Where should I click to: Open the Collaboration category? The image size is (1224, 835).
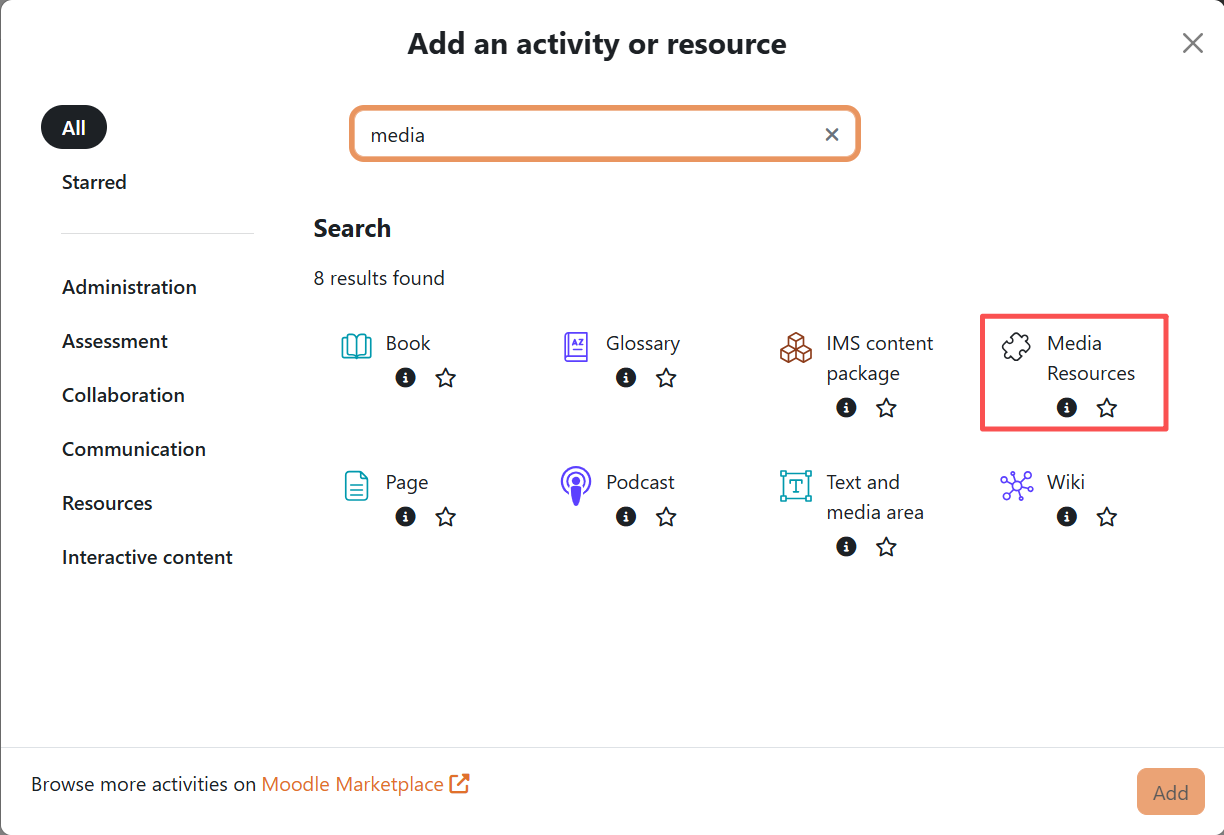point(123,395)
